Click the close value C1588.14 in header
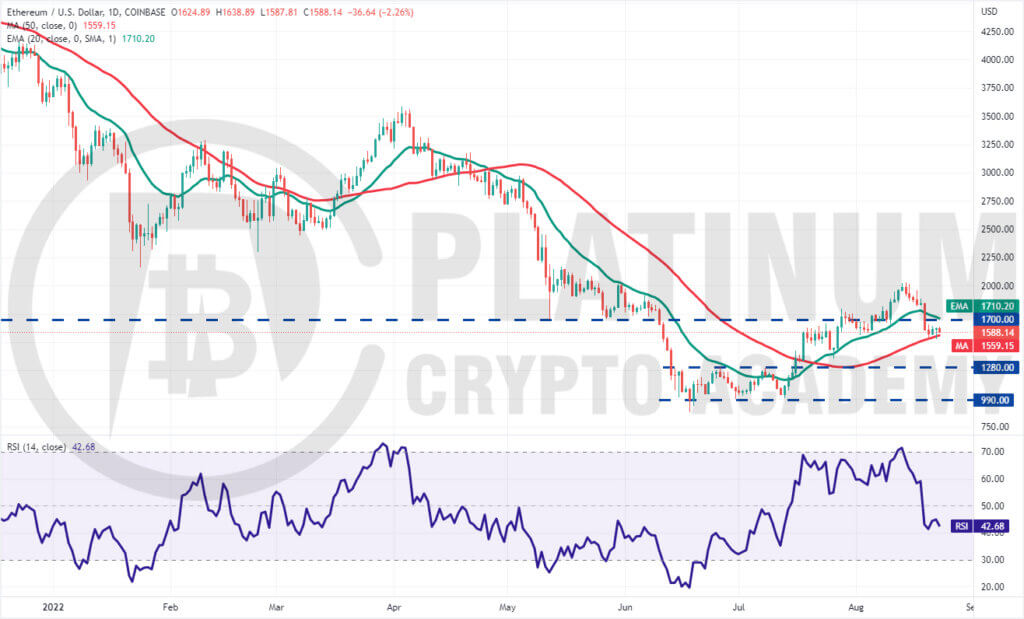 point(323,12)
